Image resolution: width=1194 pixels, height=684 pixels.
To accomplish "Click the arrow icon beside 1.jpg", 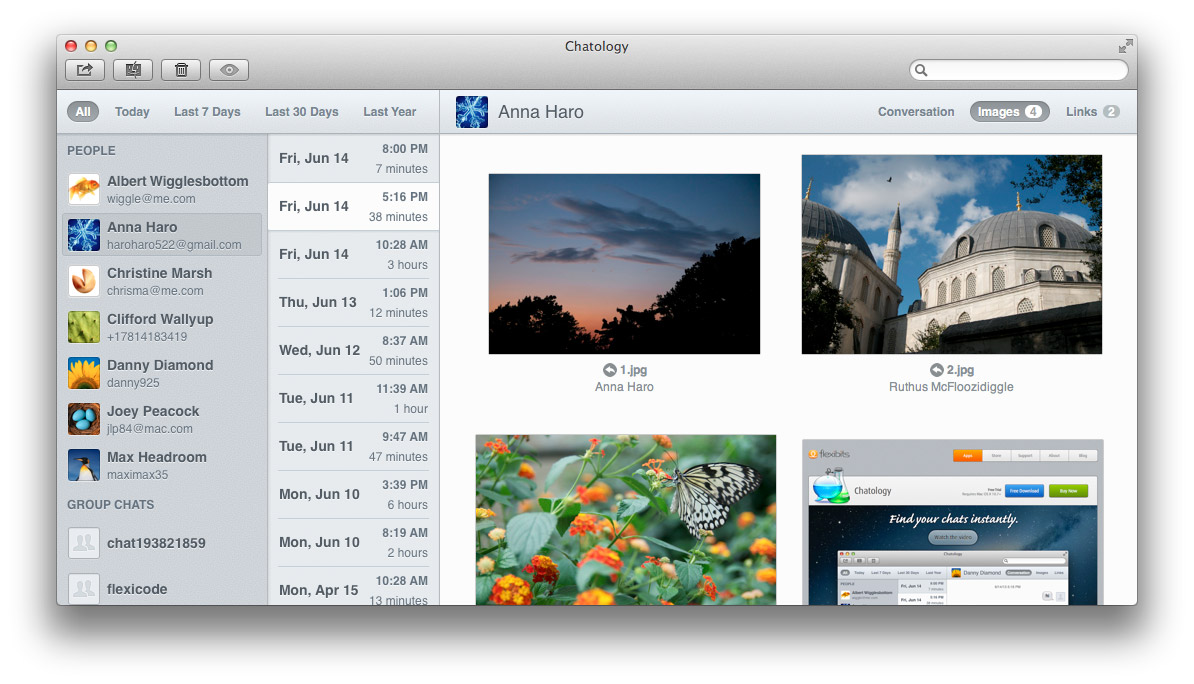I will click(609, 370).
